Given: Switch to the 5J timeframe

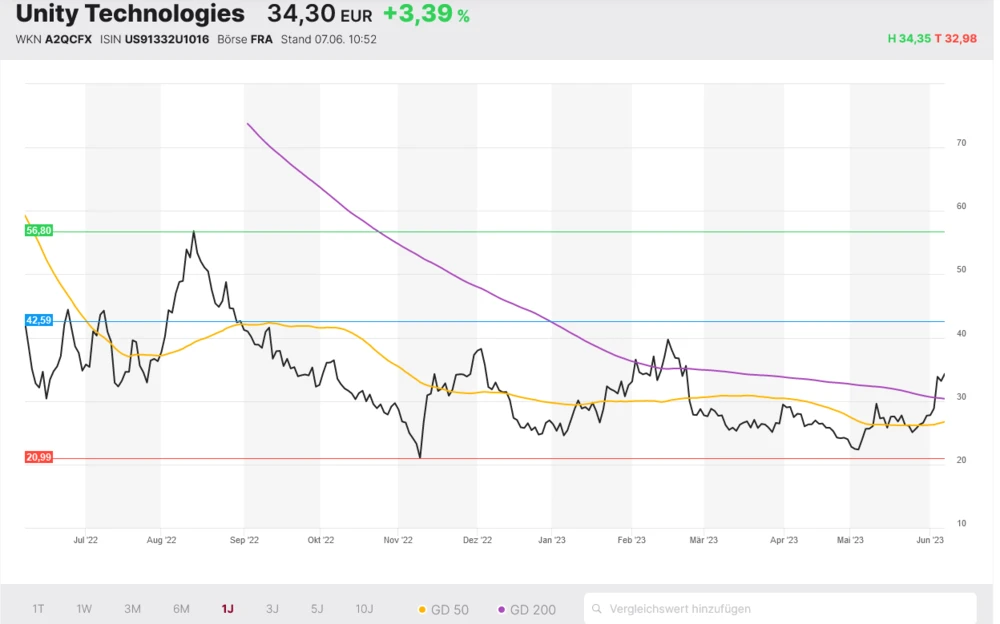Looking at the screenshot, I should (317, 608).
